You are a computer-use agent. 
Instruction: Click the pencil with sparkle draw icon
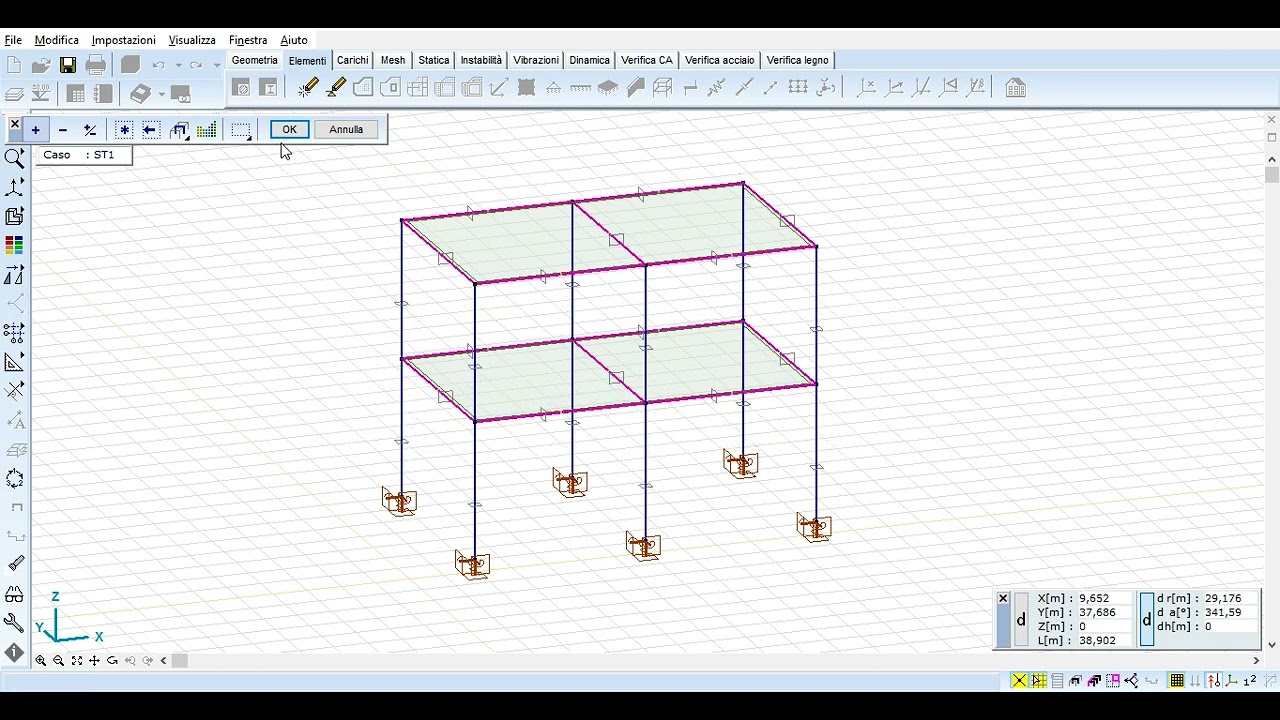point(308,88)
